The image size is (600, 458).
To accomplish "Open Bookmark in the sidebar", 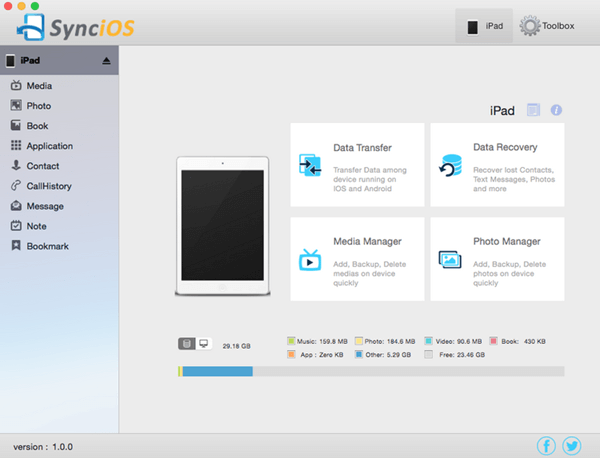I will click(x=47, y=246).
